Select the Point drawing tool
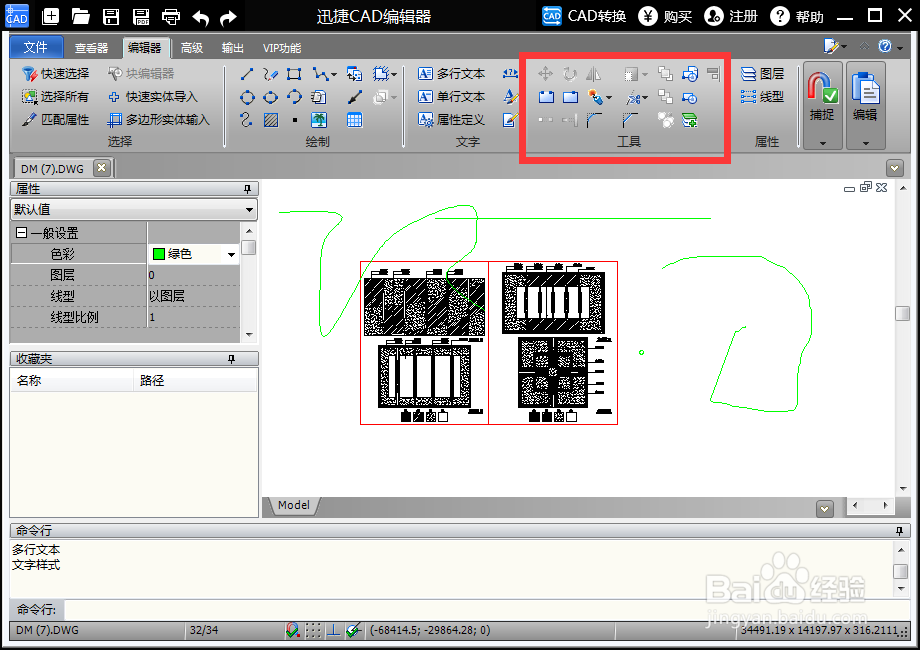Screen dimensions: 920x650 [x=295, y=120]
